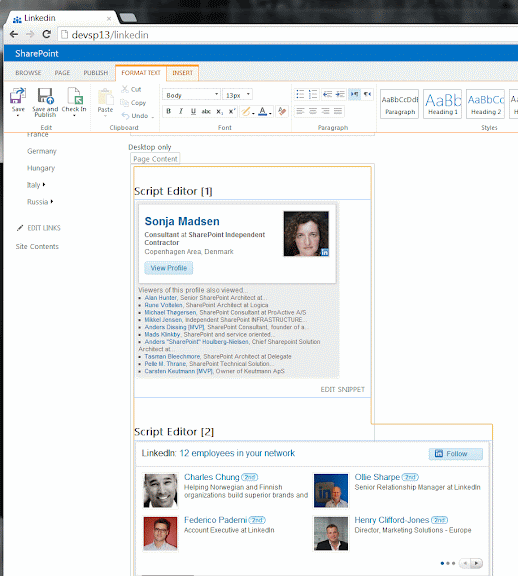This screenshot has width=518, height=576.
Task: Open Germany in the left navigation
Action: coord(42,151)
